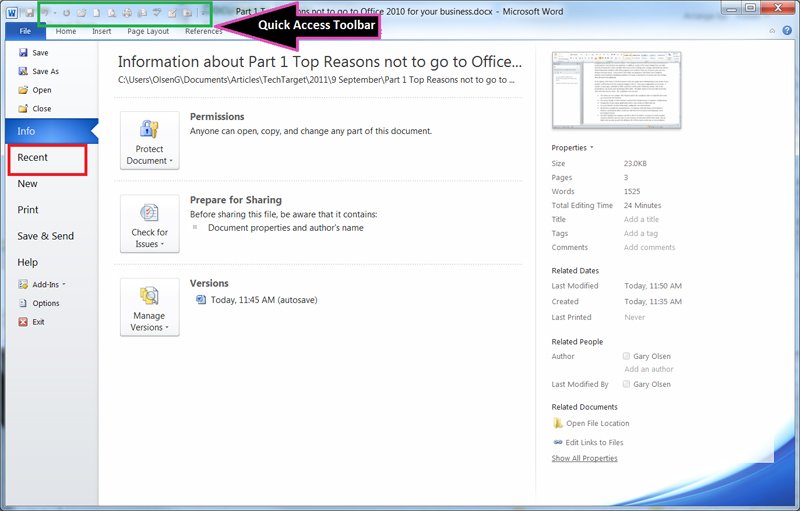
Task: Switch to the Insert ribbon tab
Action: (102, 31)
